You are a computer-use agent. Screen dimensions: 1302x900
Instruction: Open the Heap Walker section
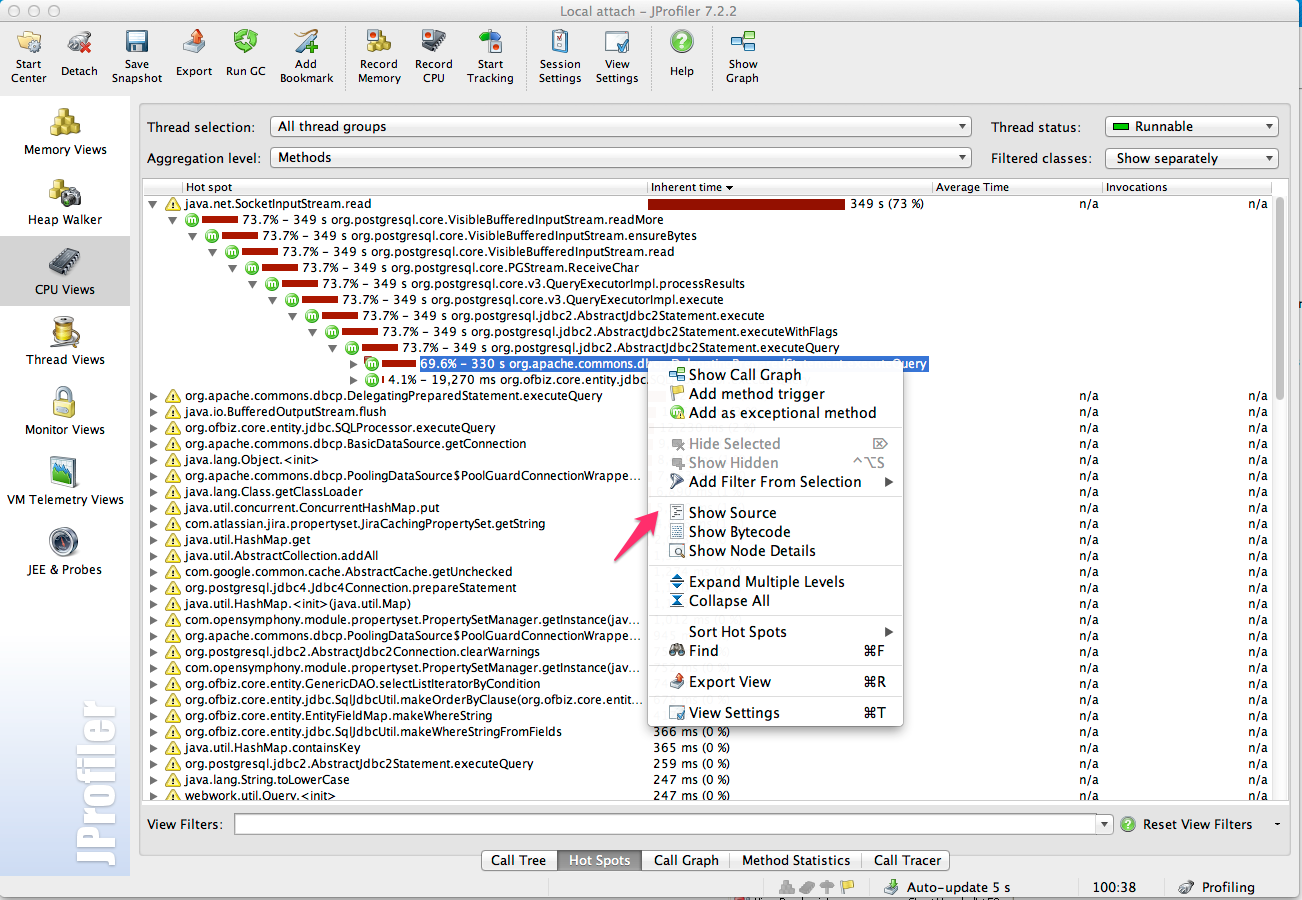[65, 201]
